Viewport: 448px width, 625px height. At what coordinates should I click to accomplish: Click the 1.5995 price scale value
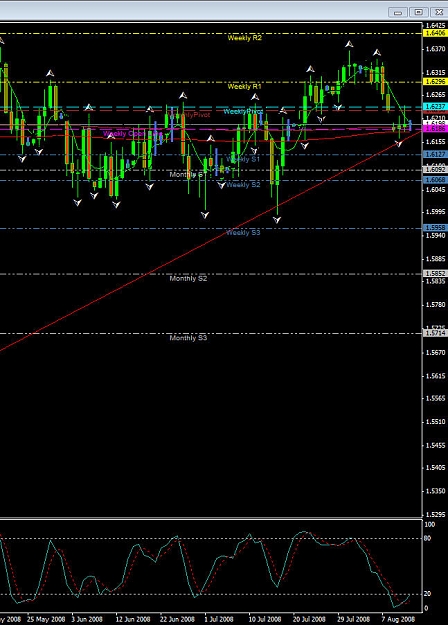[x=436, y=212]
